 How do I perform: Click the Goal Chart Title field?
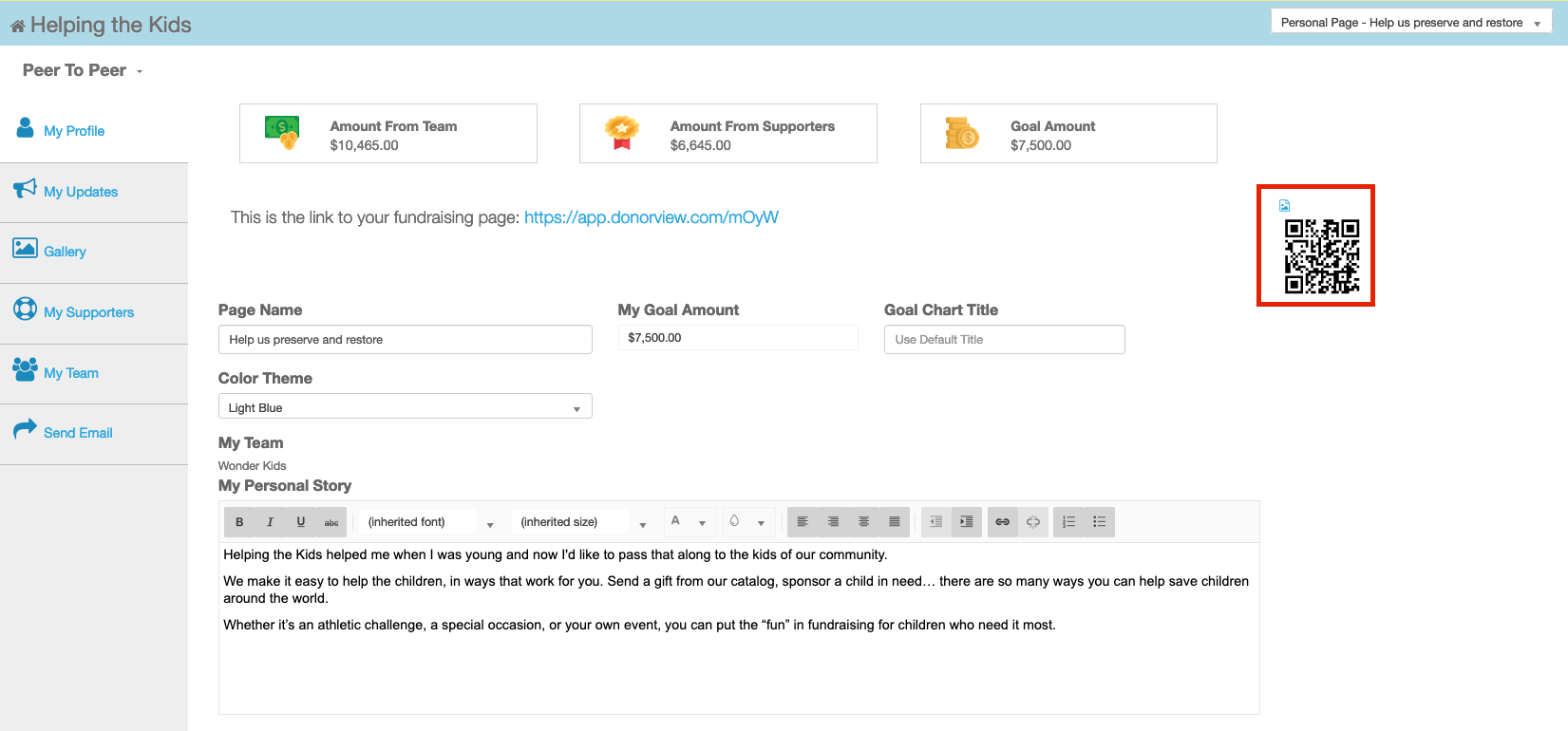(x=1005, y=340)
